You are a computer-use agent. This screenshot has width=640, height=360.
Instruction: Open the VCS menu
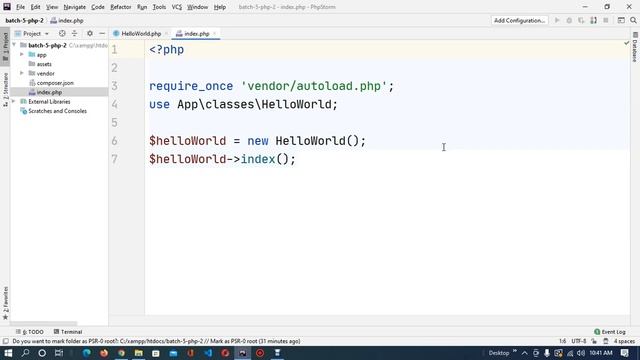coord(176,7)
